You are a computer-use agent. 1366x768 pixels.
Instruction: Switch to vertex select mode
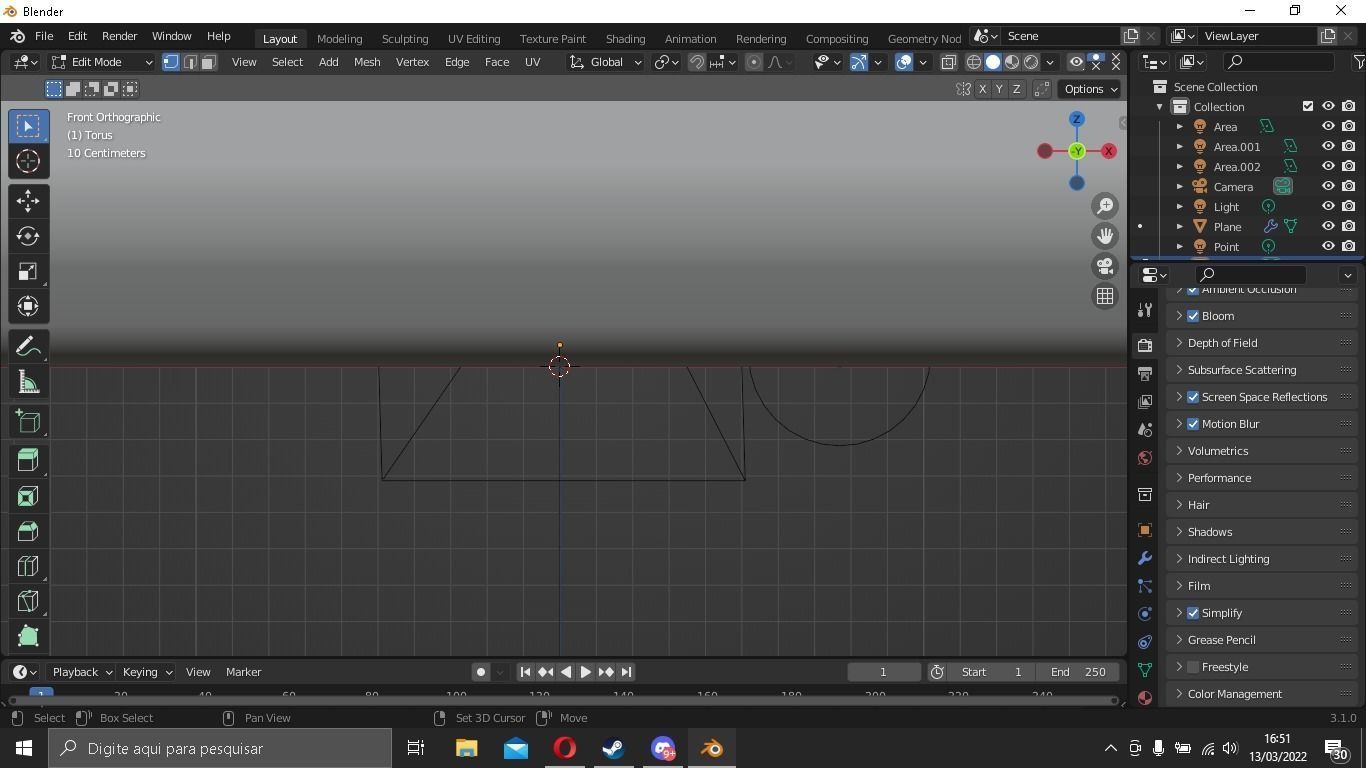pos(171,62)
